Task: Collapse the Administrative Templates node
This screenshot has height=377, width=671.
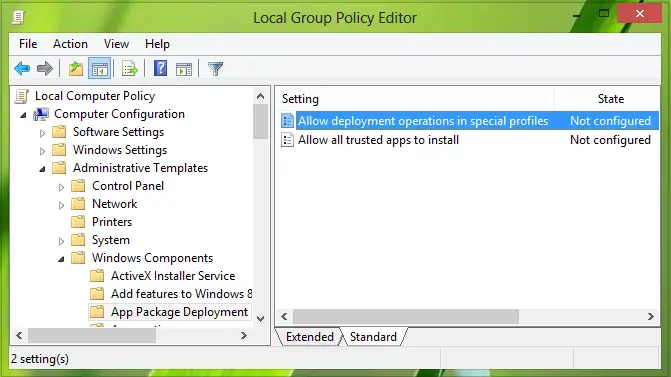Action: (42, 169)
